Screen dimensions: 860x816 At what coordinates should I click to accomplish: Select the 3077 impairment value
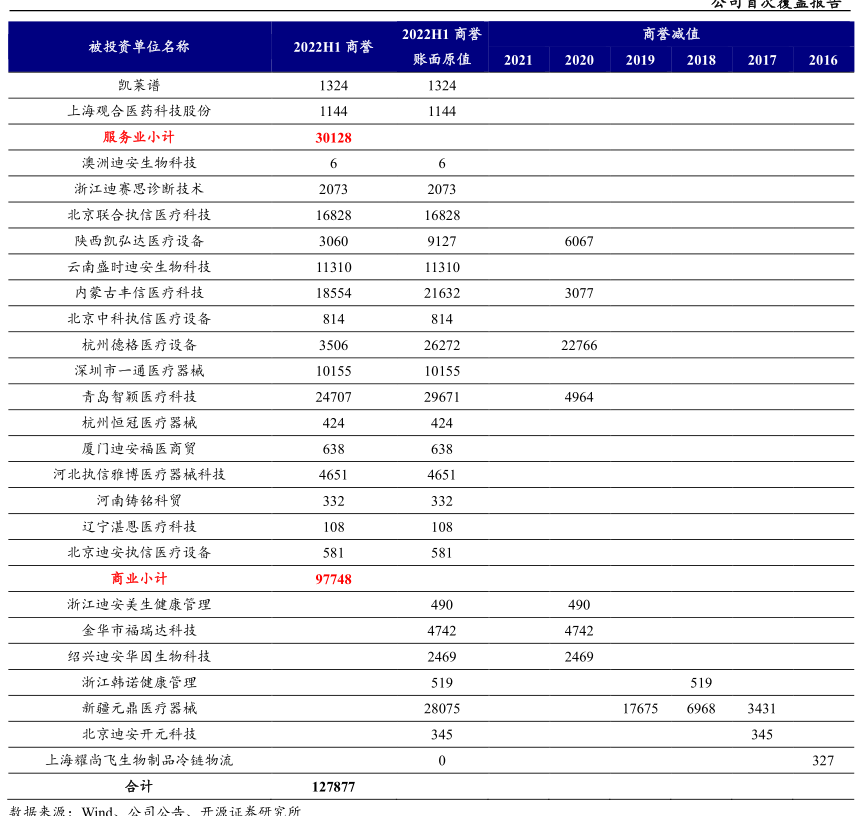[x=579, y=293]
